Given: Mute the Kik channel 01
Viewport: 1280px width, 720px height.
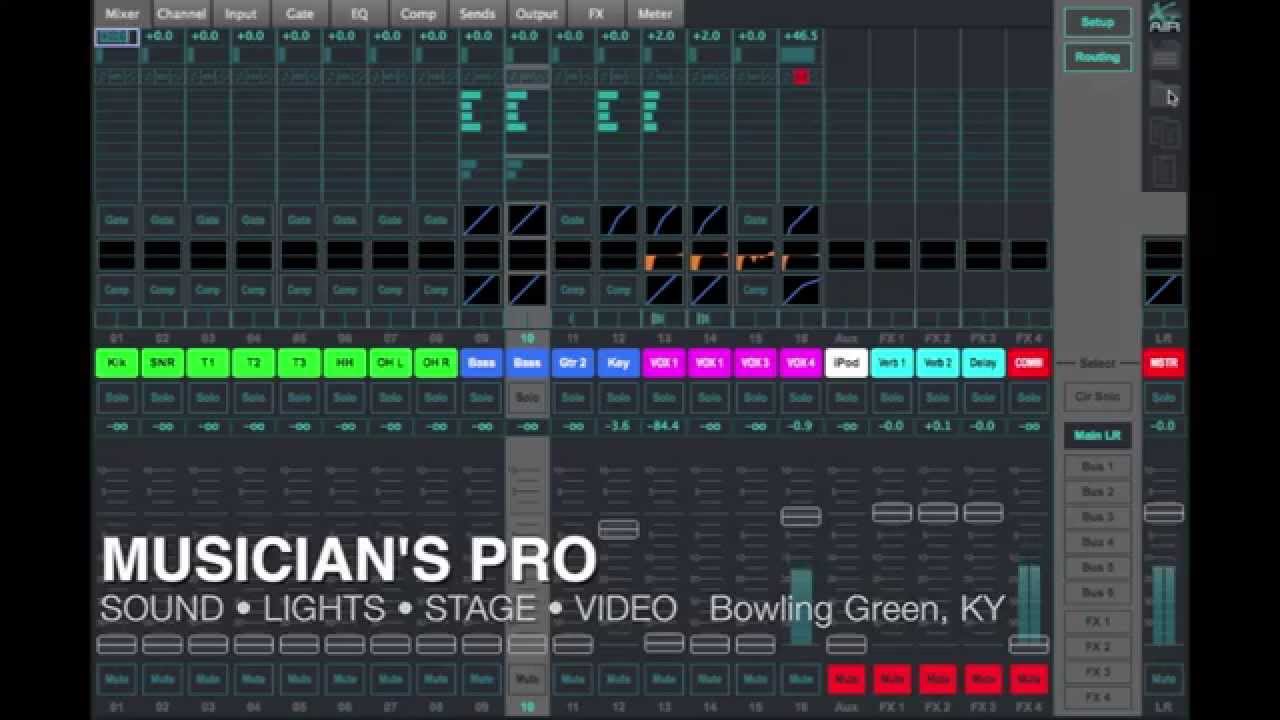Looking at the screenshot, I should (x=116, y=679).
